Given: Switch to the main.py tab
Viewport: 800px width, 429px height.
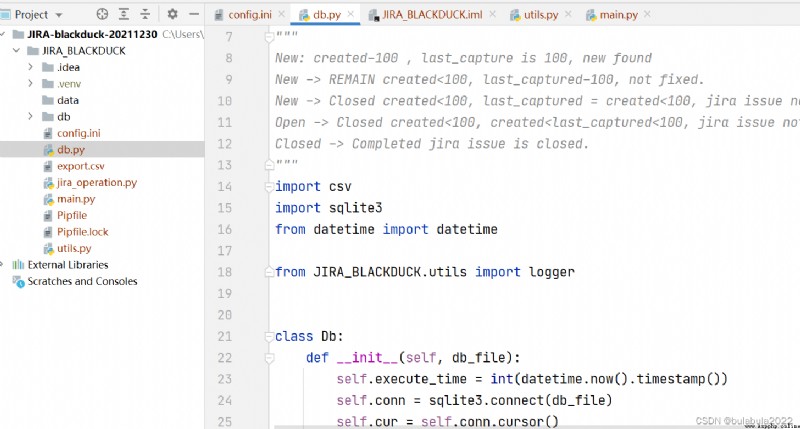Looking at the screenshot, I should click(618, 15).
